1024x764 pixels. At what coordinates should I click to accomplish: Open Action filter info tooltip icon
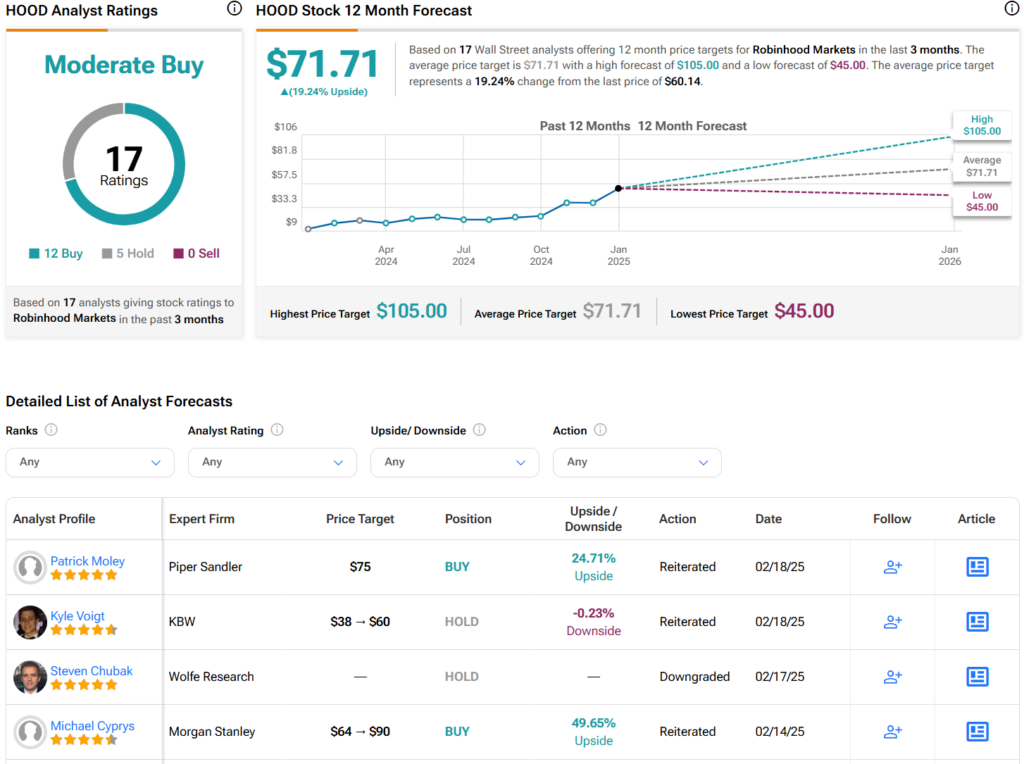pyautogui.click(x=600, y=430)
